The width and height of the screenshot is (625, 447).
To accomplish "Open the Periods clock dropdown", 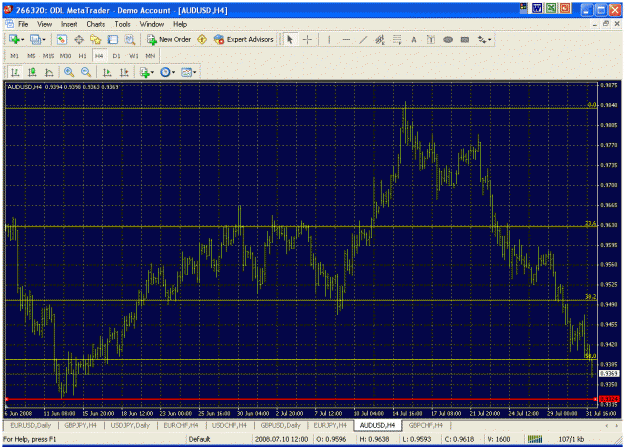I will 167,72.
